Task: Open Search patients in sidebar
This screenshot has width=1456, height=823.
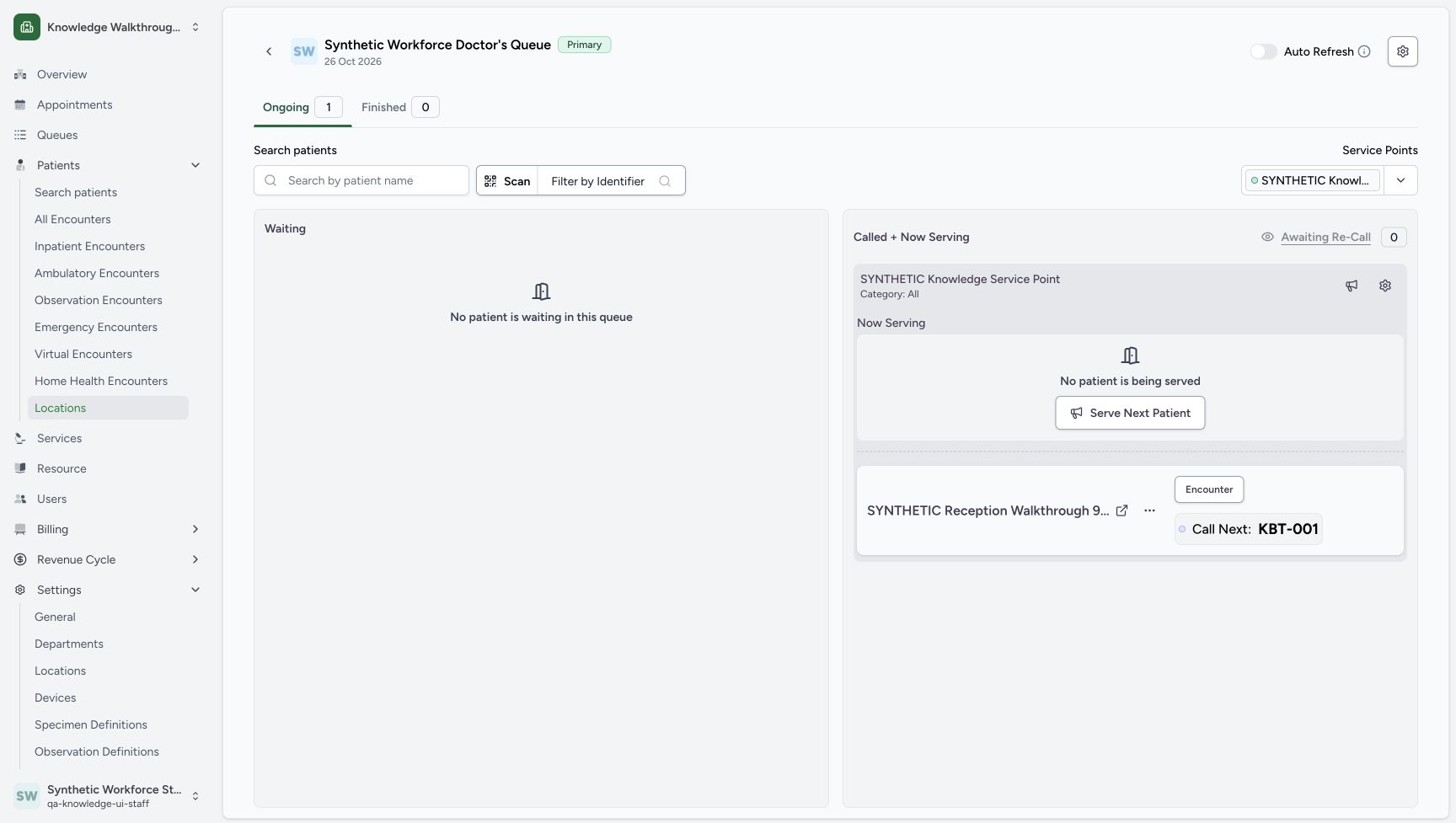Action: coord(108,192)
